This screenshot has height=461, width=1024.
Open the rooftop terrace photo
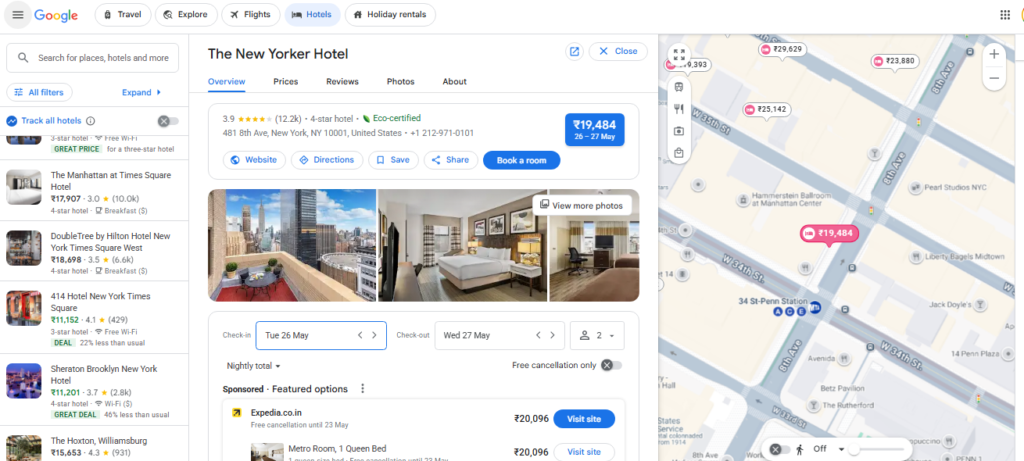point(292,246)
